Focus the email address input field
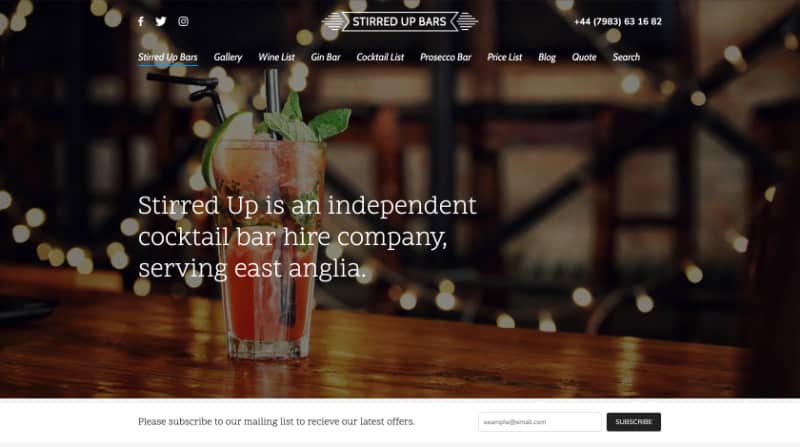This screenshot has height=447, width=800. pos(540,422)
